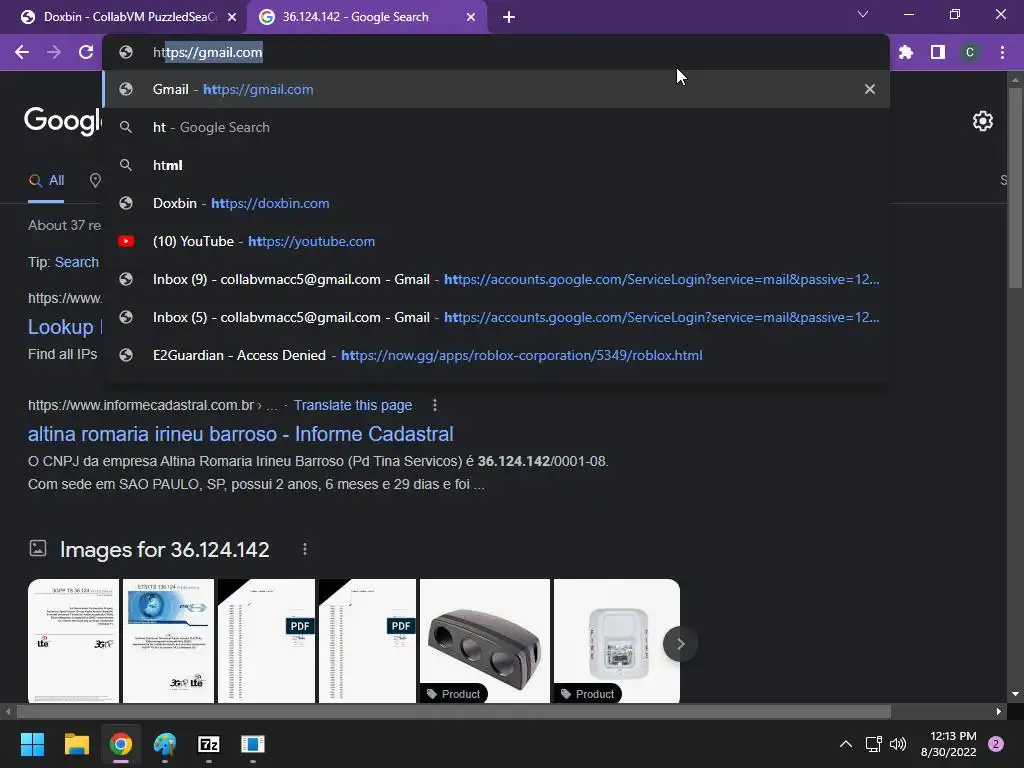This screenshot has height=768, width=1024.
Task: Open the Lookup result title link
Action: 65,327
